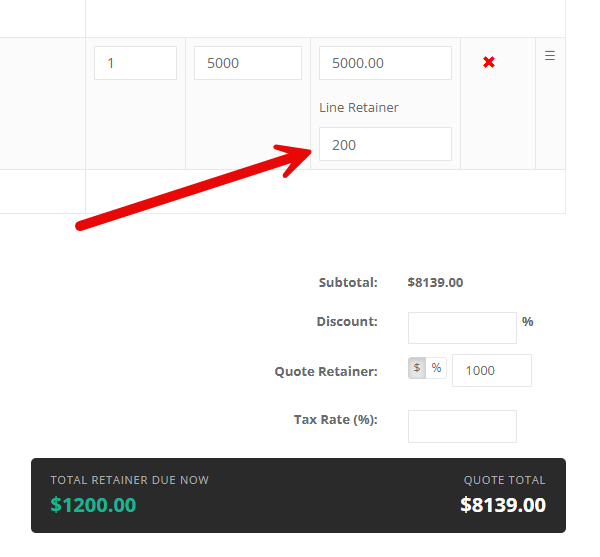Click the Tax Rate (%) label

336,420
